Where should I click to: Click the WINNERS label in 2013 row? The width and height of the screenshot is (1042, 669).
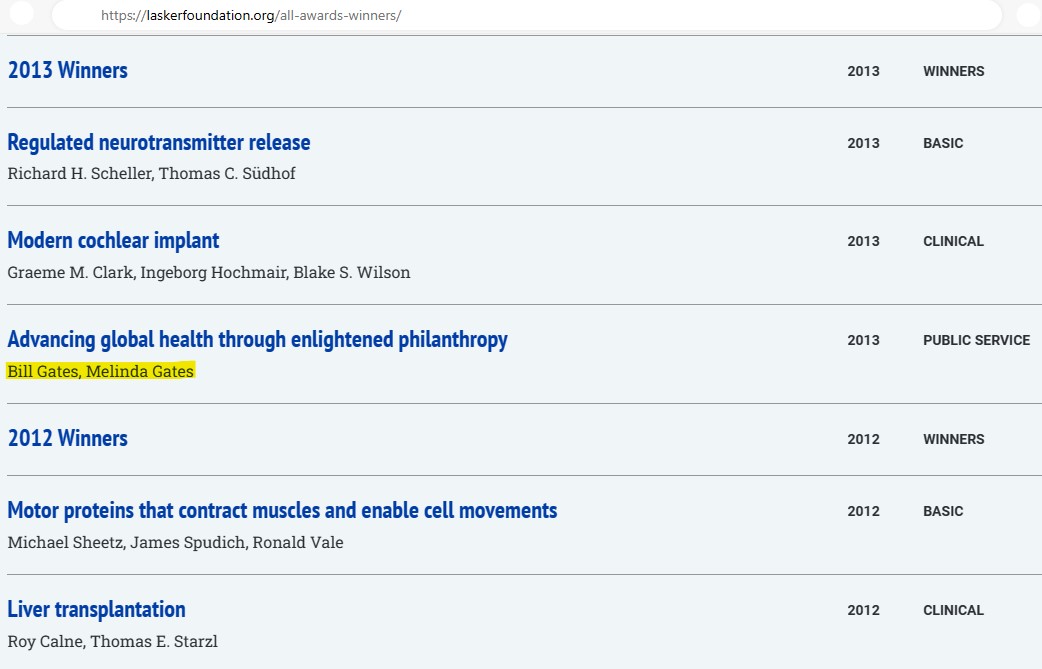tap(954, 72)
